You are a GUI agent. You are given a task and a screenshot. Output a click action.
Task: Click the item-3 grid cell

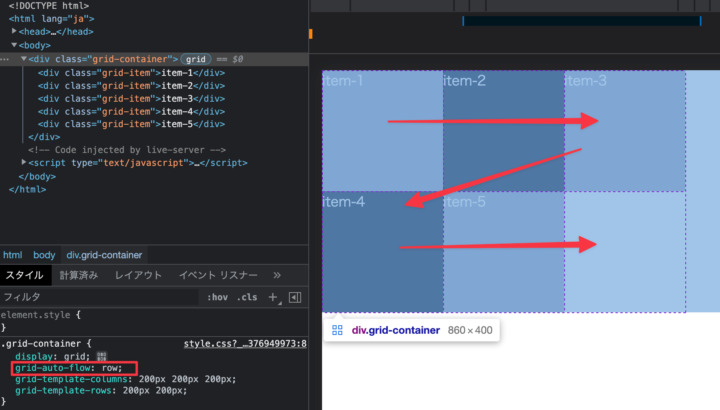click(x=625, y=131)
